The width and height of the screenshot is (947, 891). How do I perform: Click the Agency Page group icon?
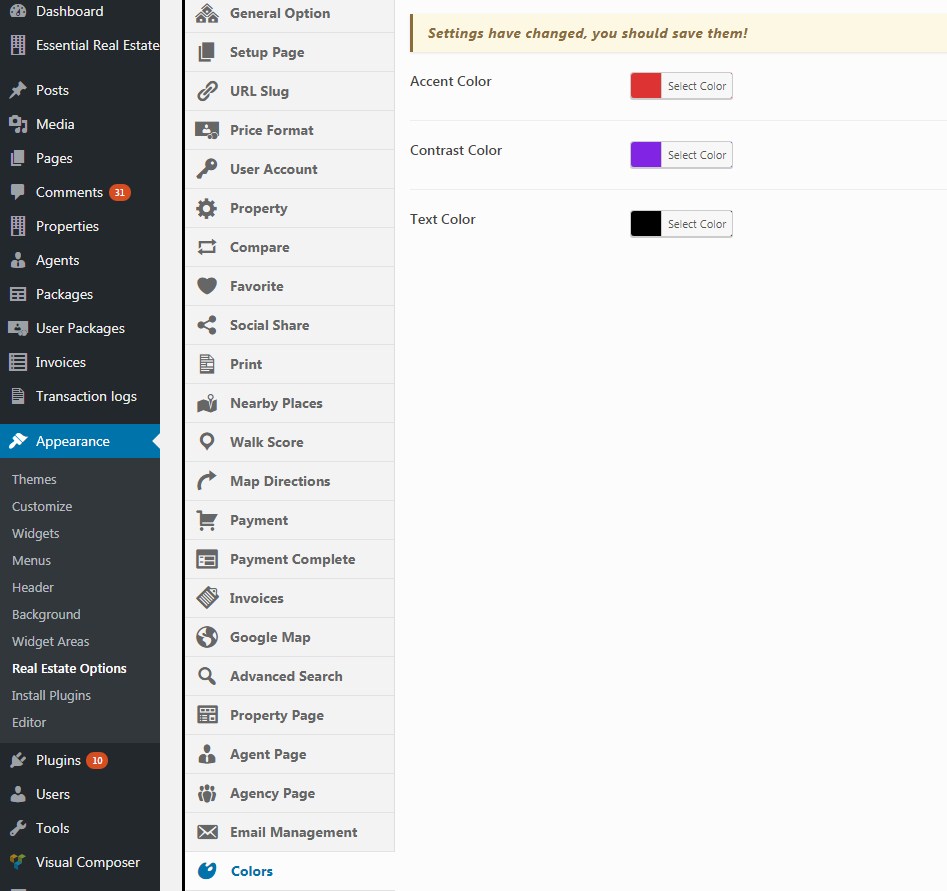click(x=207, y=793)
